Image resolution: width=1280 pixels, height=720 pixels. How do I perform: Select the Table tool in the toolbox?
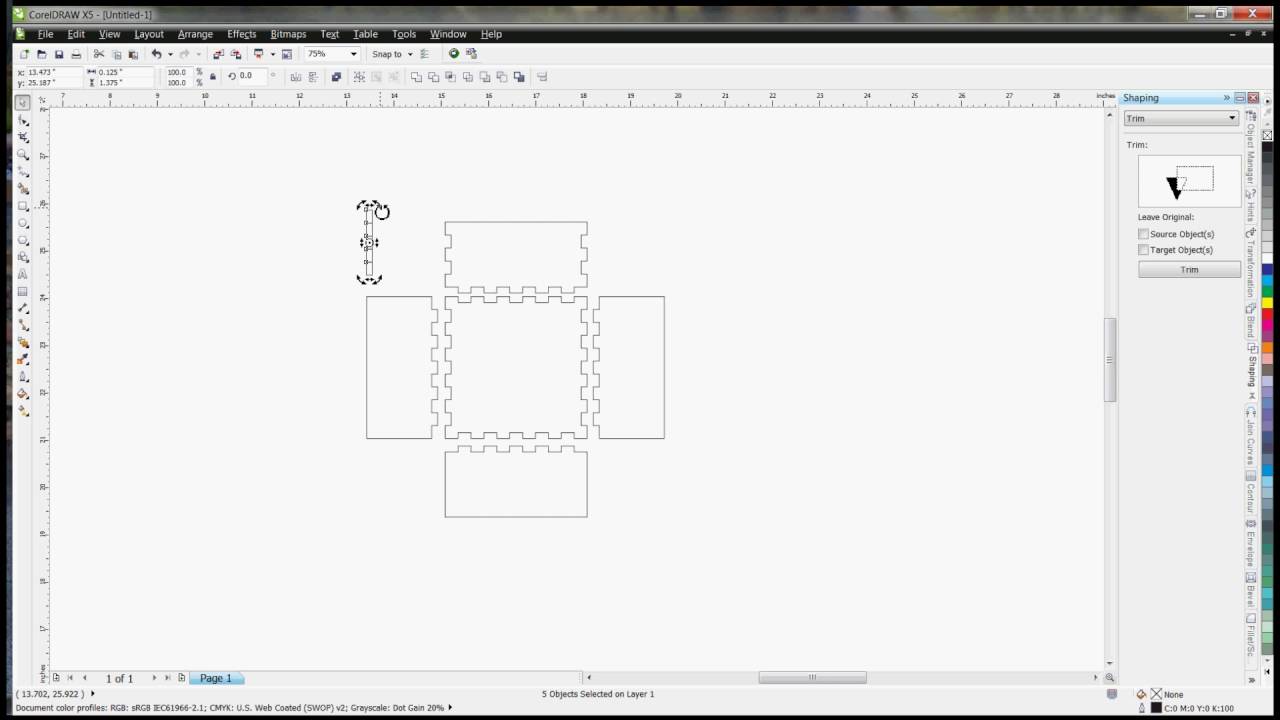point(23,291)
